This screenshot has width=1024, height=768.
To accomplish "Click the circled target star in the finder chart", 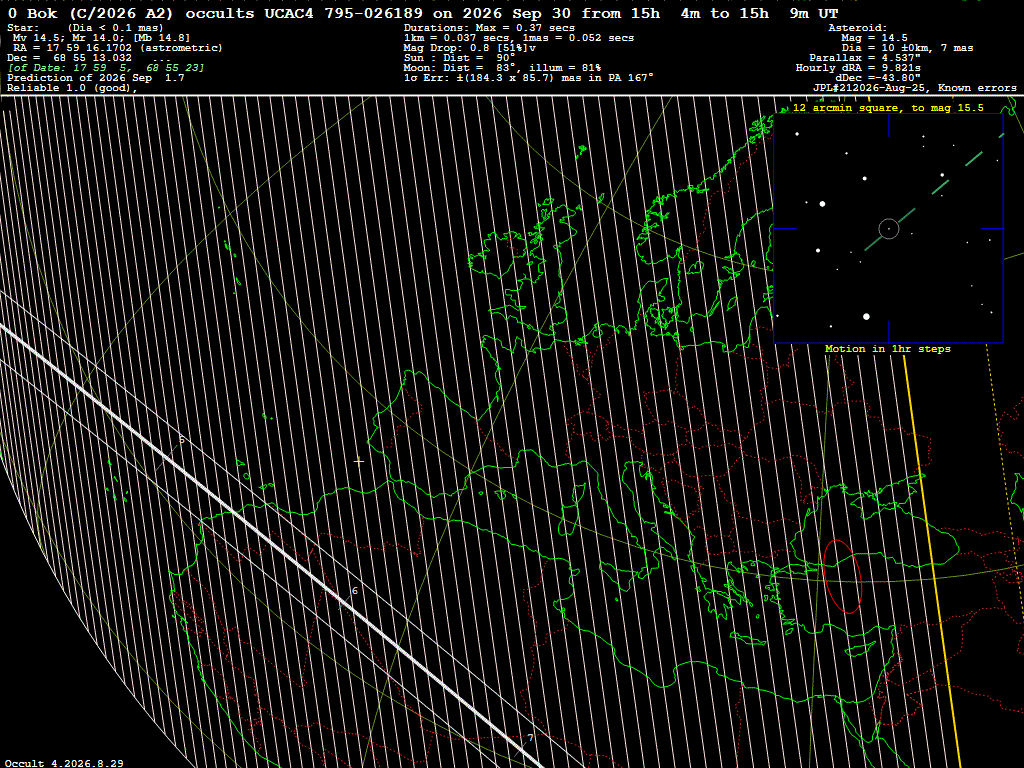I will point(889,229).
